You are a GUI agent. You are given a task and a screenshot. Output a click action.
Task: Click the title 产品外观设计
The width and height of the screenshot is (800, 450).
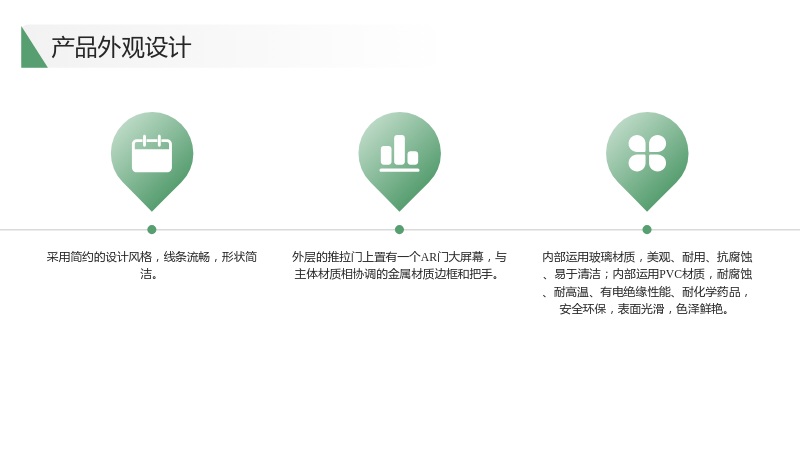click(x=121, y=47)
